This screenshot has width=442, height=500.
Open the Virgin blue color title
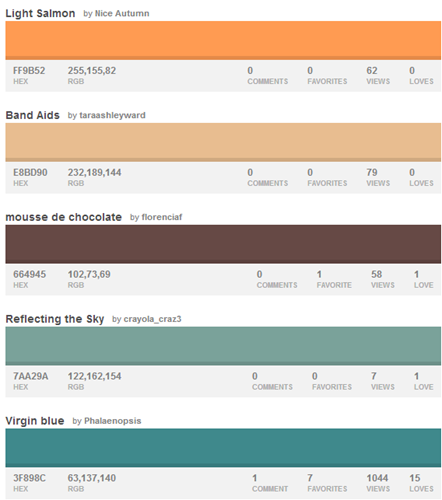pos(35,421)
